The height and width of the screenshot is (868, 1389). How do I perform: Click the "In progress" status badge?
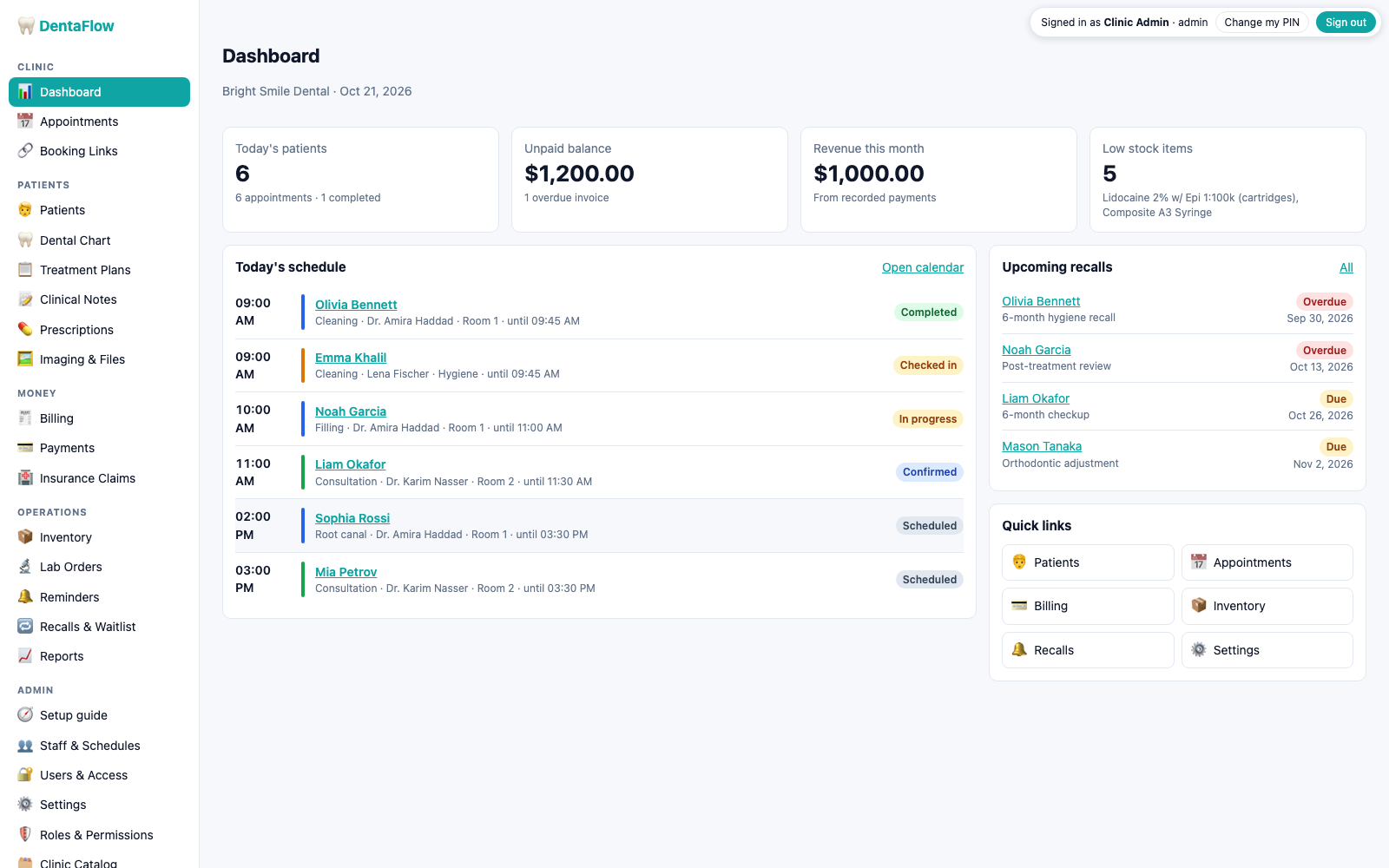(x=928, y=419)
